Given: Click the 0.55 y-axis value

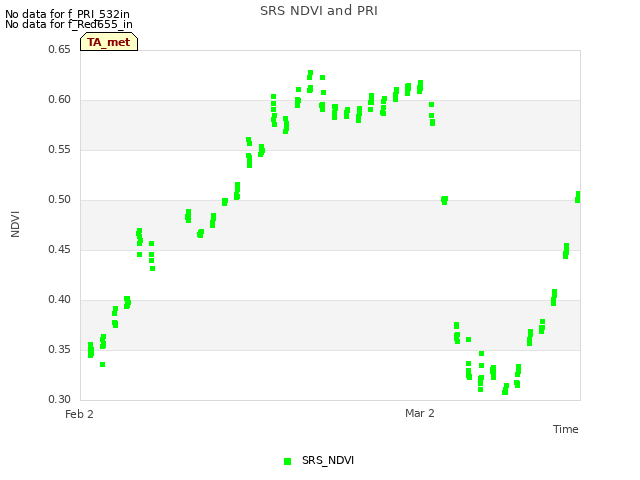Looking at the screenshot, I should (x=59, y=149).
